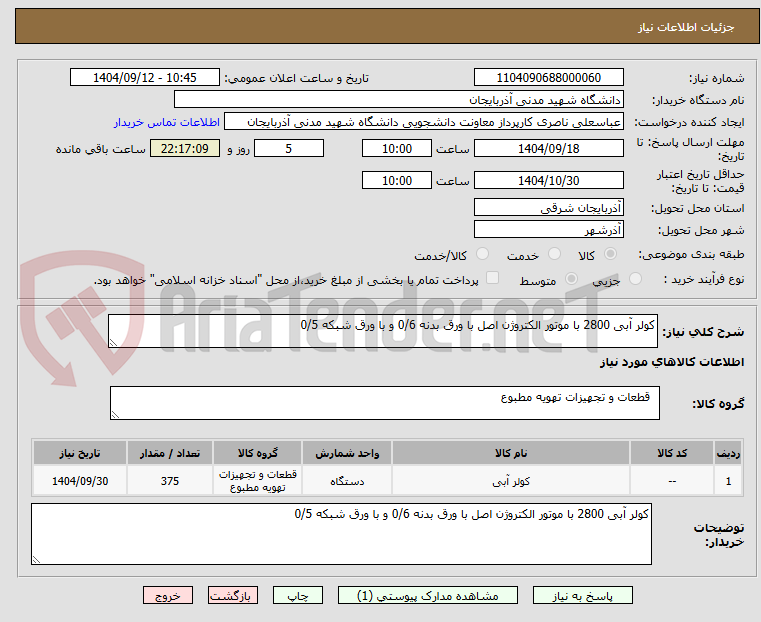Viewport: 761px width, 622px height.
Task: Click the شرح کلی نیاز text area
Action: (x=383, y=331)
